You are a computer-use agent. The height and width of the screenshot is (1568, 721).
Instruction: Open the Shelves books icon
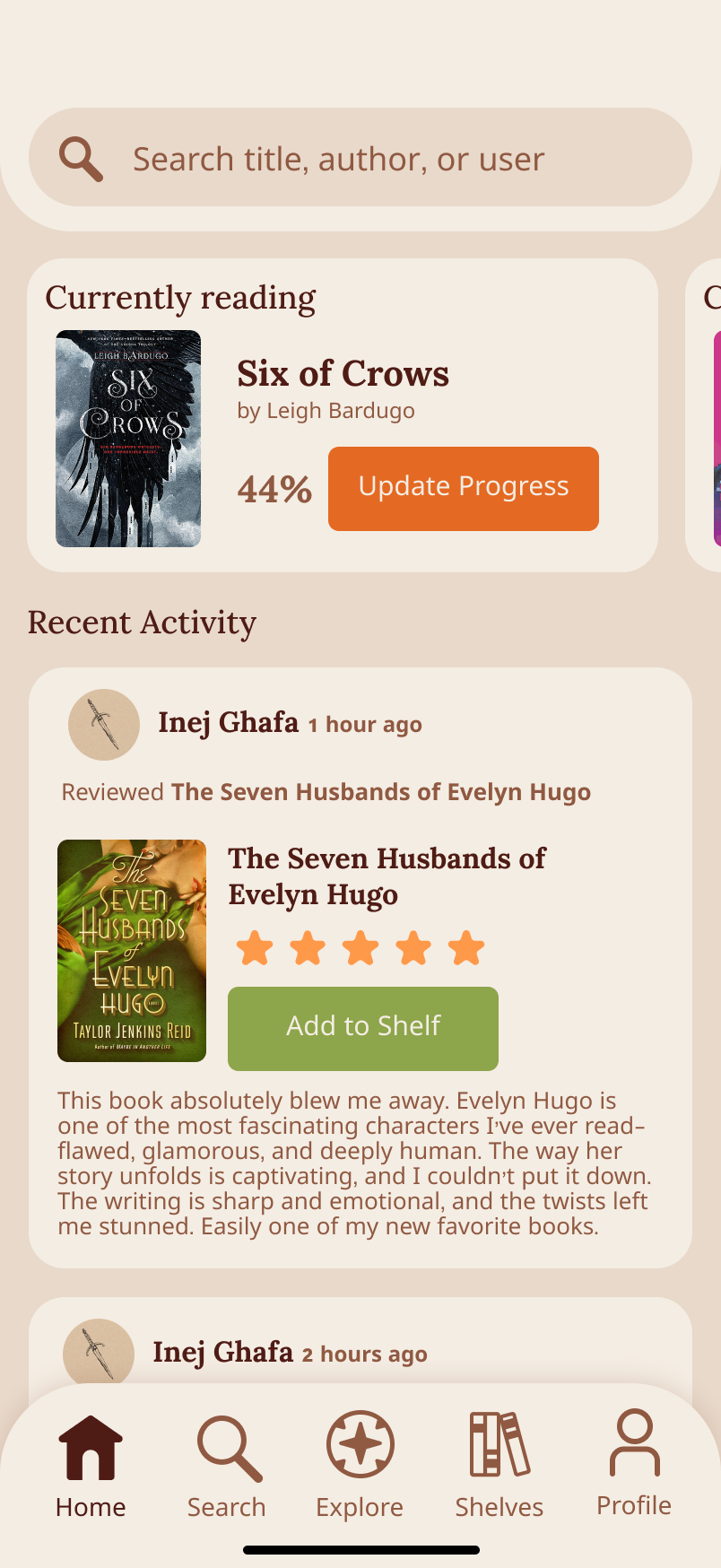point(499,1444)
